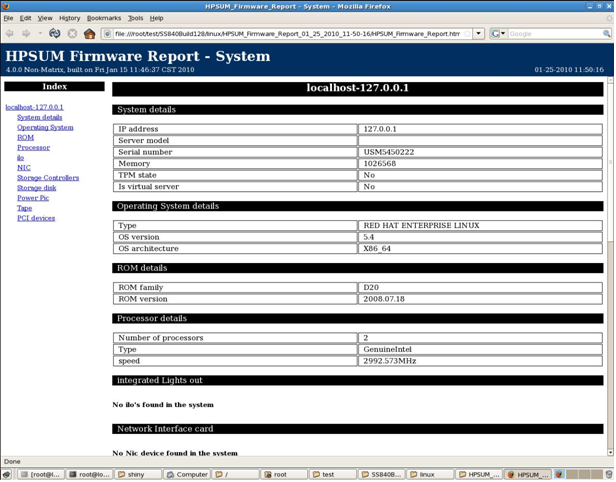Open the Bookmarks menu
Image resolution: width=616 pixels, height=482 pixels.
coord(103,18)
